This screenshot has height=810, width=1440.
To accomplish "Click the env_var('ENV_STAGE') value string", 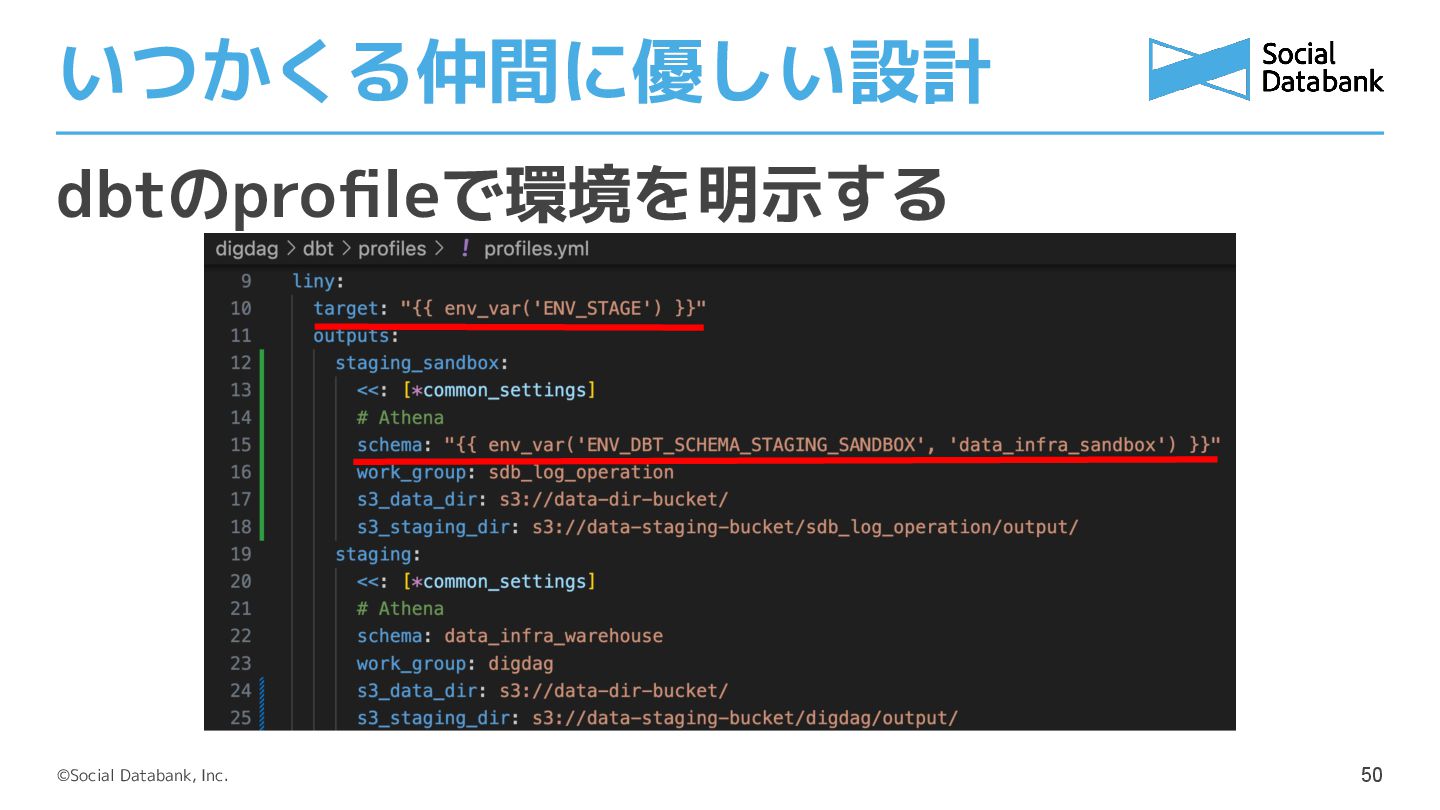I will click(x=553, y=308).
